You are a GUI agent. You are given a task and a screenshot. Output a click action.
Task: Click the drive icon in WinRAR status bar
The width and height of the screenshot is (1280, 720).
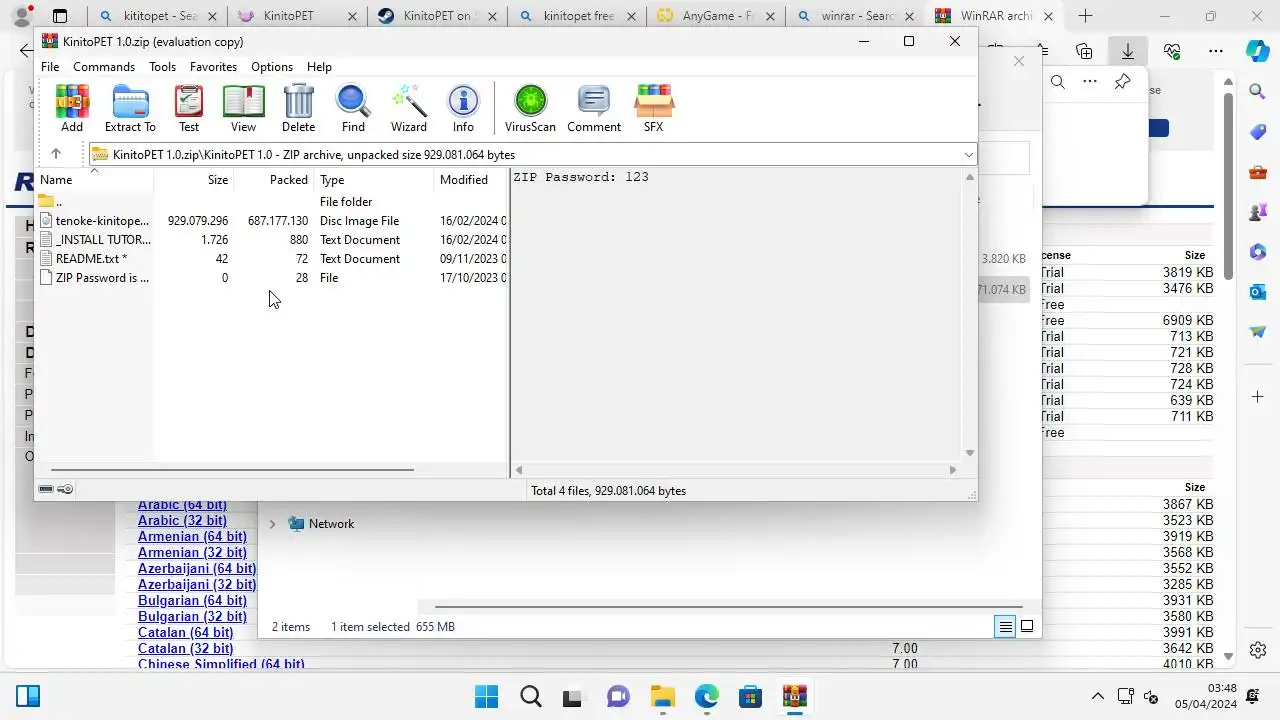click(46, 489)
